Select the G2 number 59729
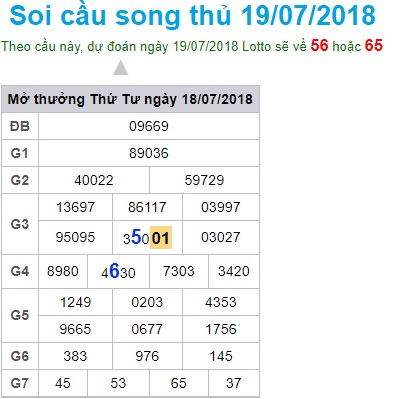The width and height of the screenshot is (395, 399). point(204,180)
